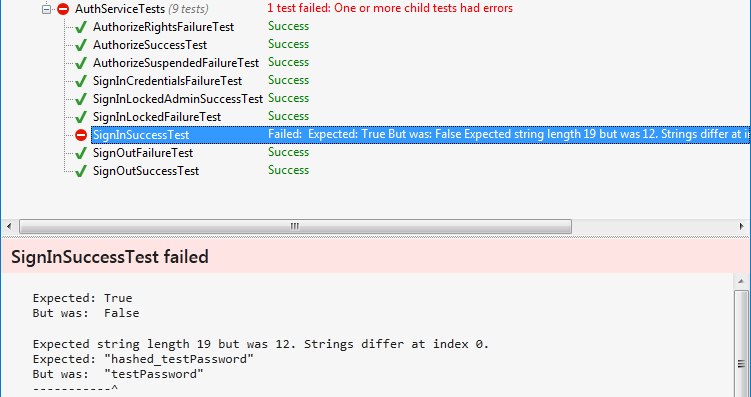Screen dimensions: 751x397
Task: Click the horizontal scrollbar right arrow
Action: (x=741, y=226)
